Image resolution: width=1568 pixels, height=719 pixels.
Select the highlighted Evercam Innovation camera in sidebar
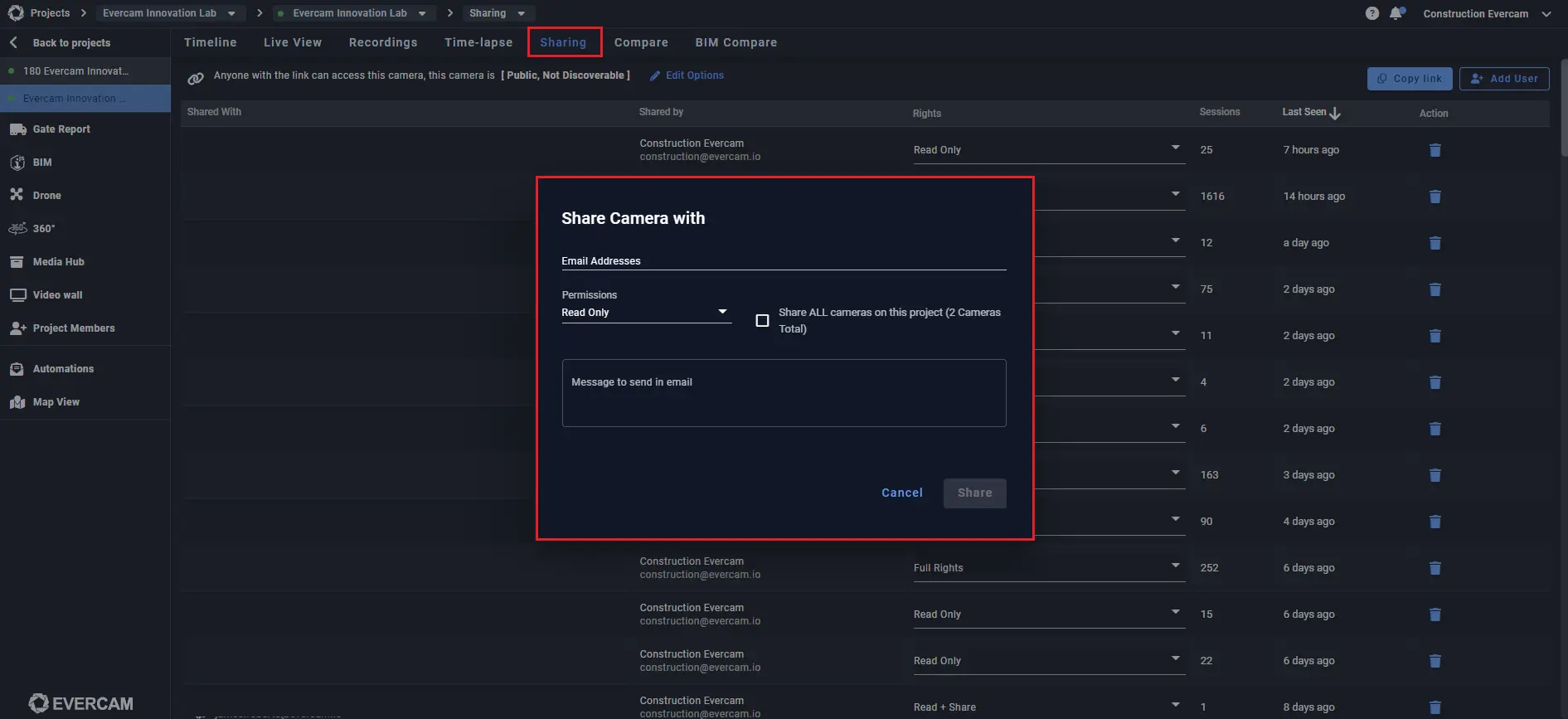coord(85,99)
